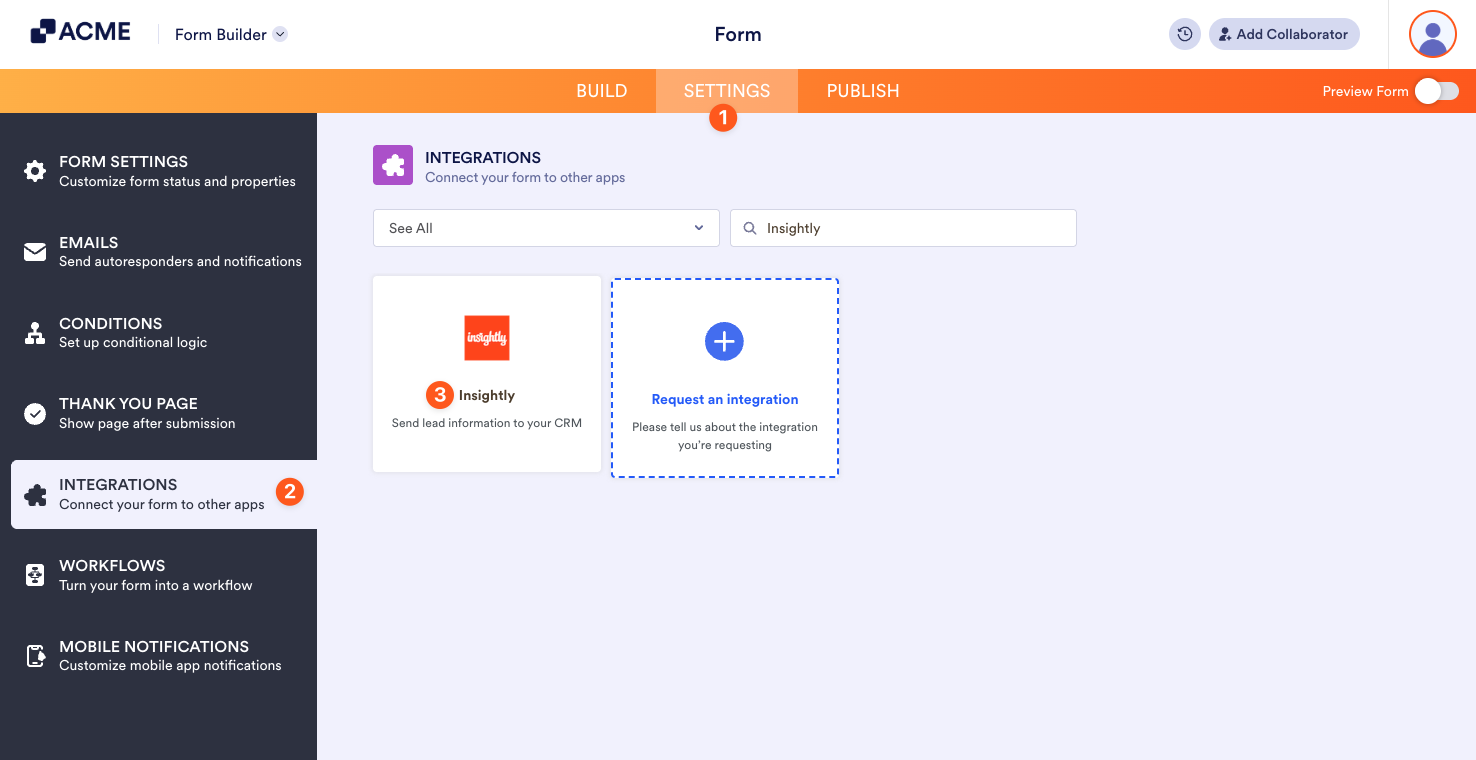Switch to the BUILD tab
Image resolution: width=1476 pixels, height=760 pixels.
(601, 90)
